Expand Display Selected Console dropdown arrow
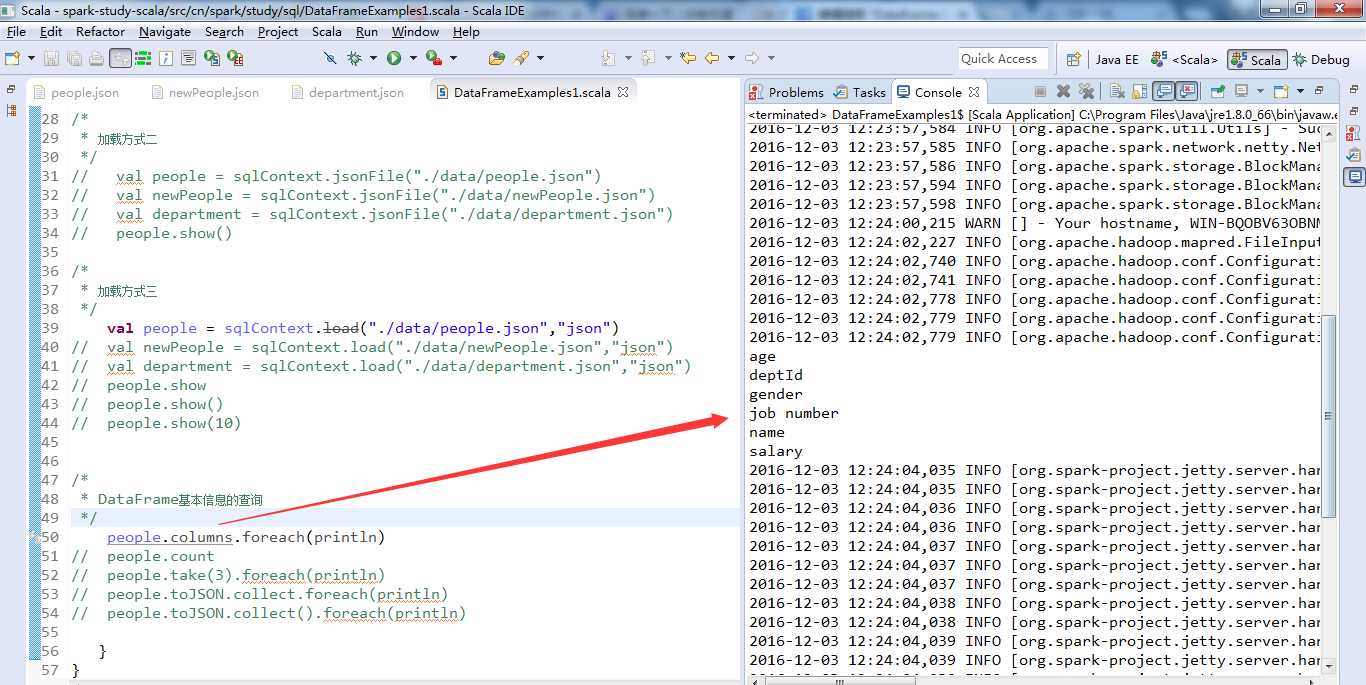 (1260, 92)
